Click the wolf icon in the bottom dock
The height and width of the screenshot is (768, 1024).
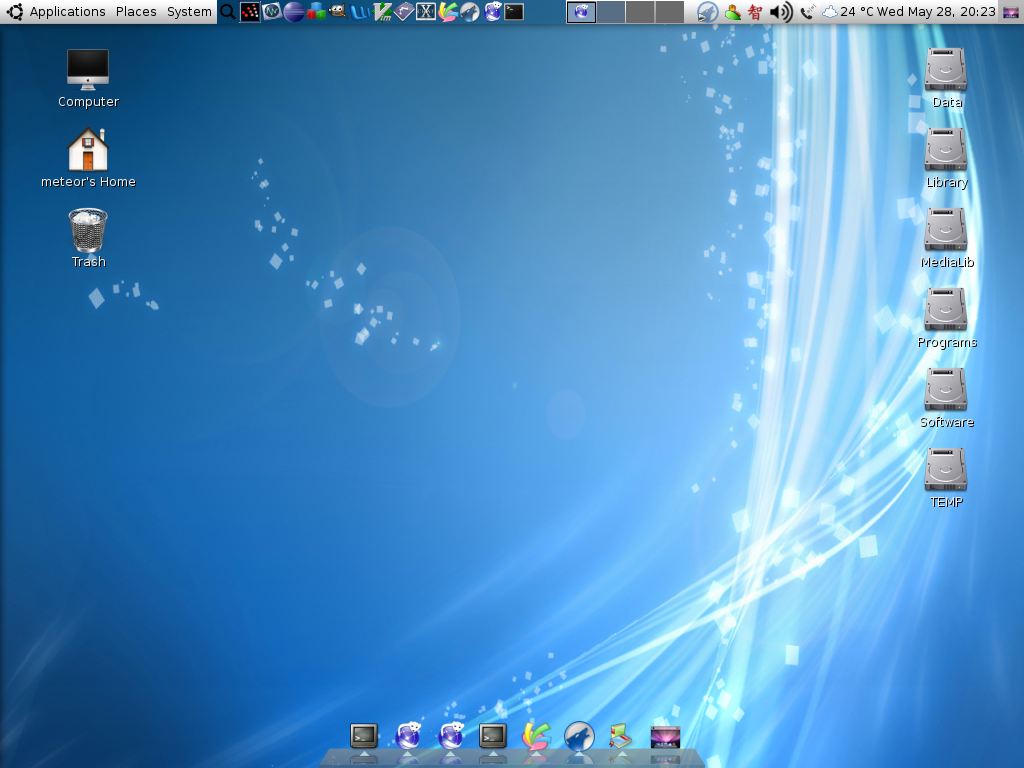coord(579,736)
